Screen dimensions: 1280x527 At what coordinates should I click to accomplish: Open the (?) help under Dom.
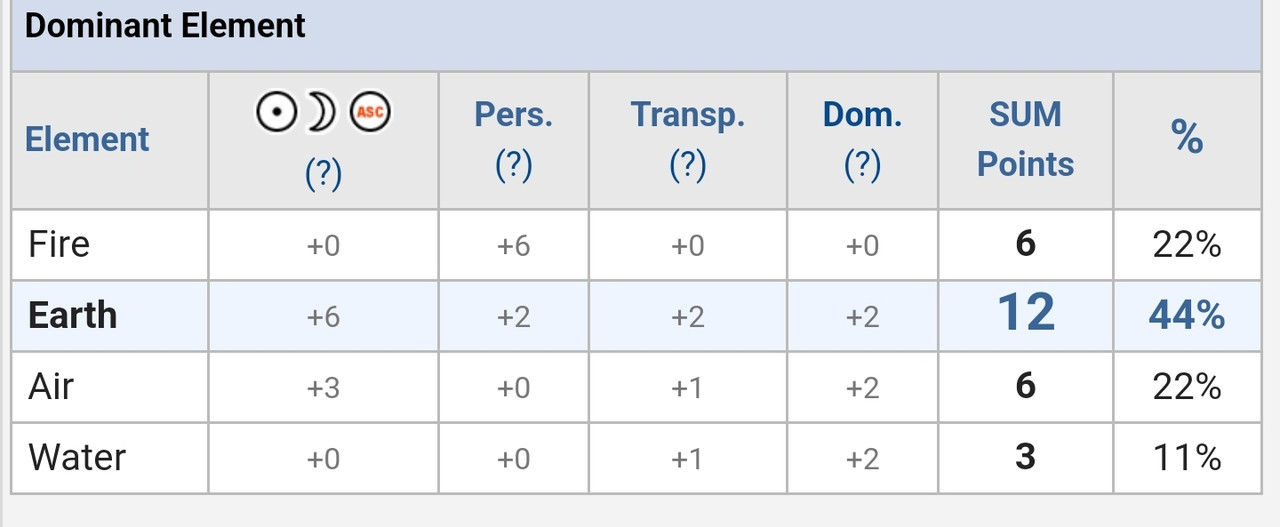[x=862, y=165]
